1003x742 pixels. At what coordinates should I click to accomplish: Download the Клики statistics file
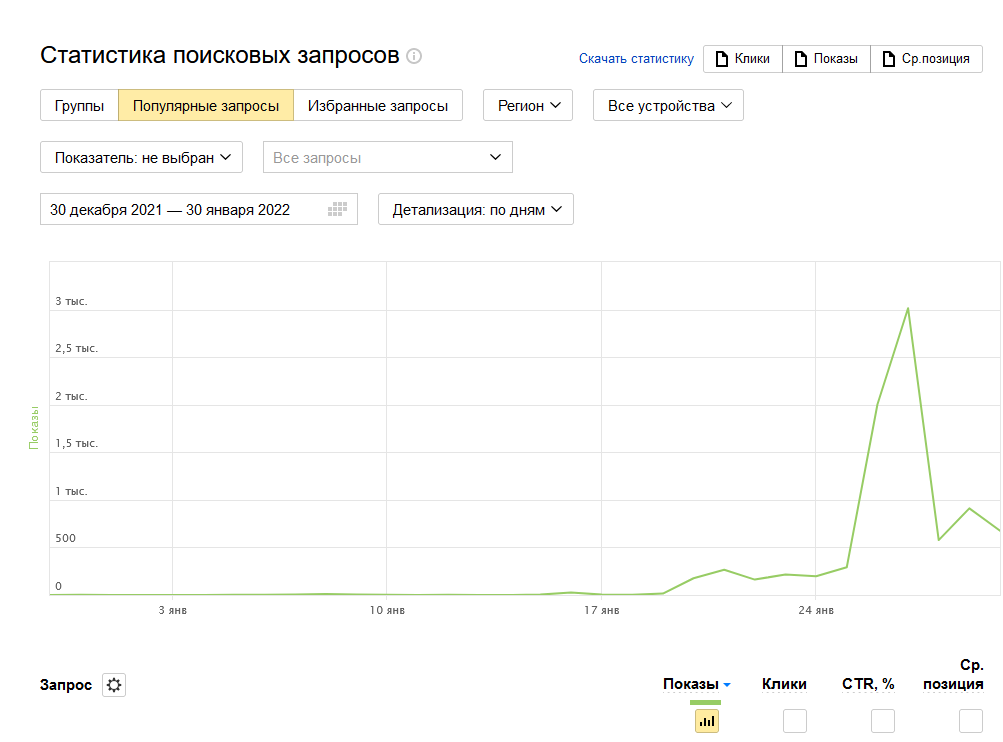[743, 59]
